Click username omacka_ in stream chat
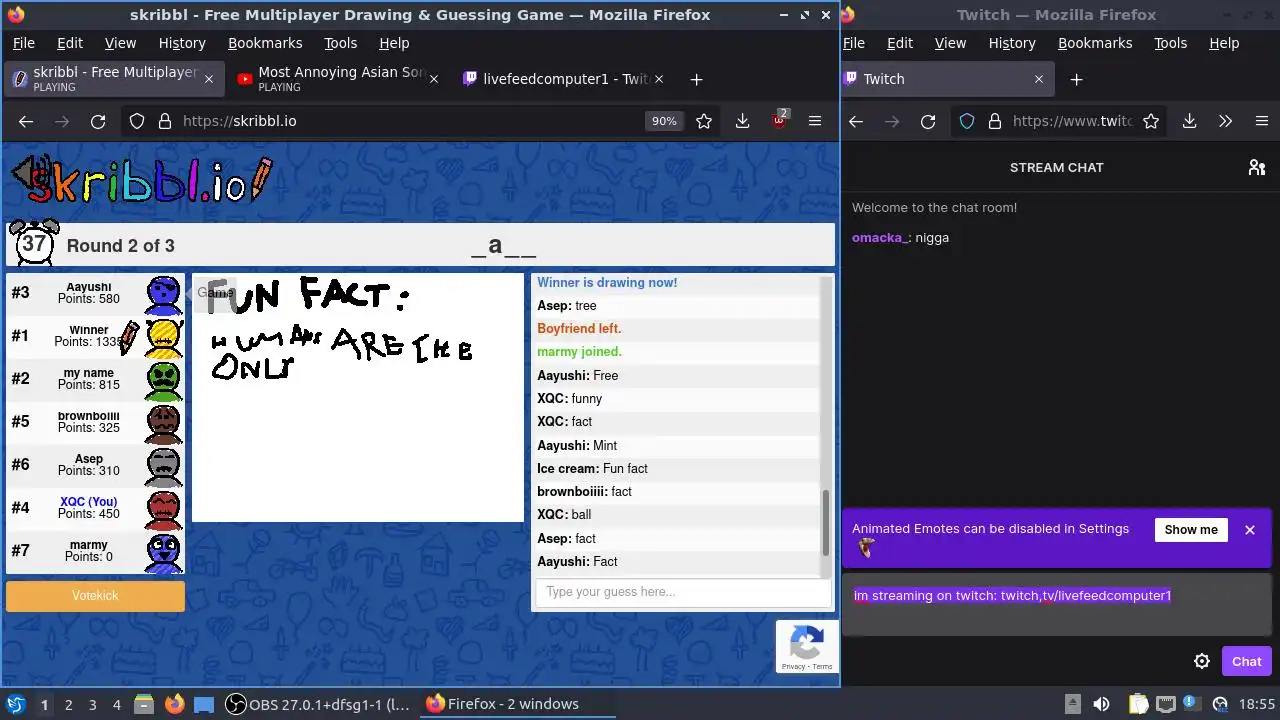 (880, 237)
